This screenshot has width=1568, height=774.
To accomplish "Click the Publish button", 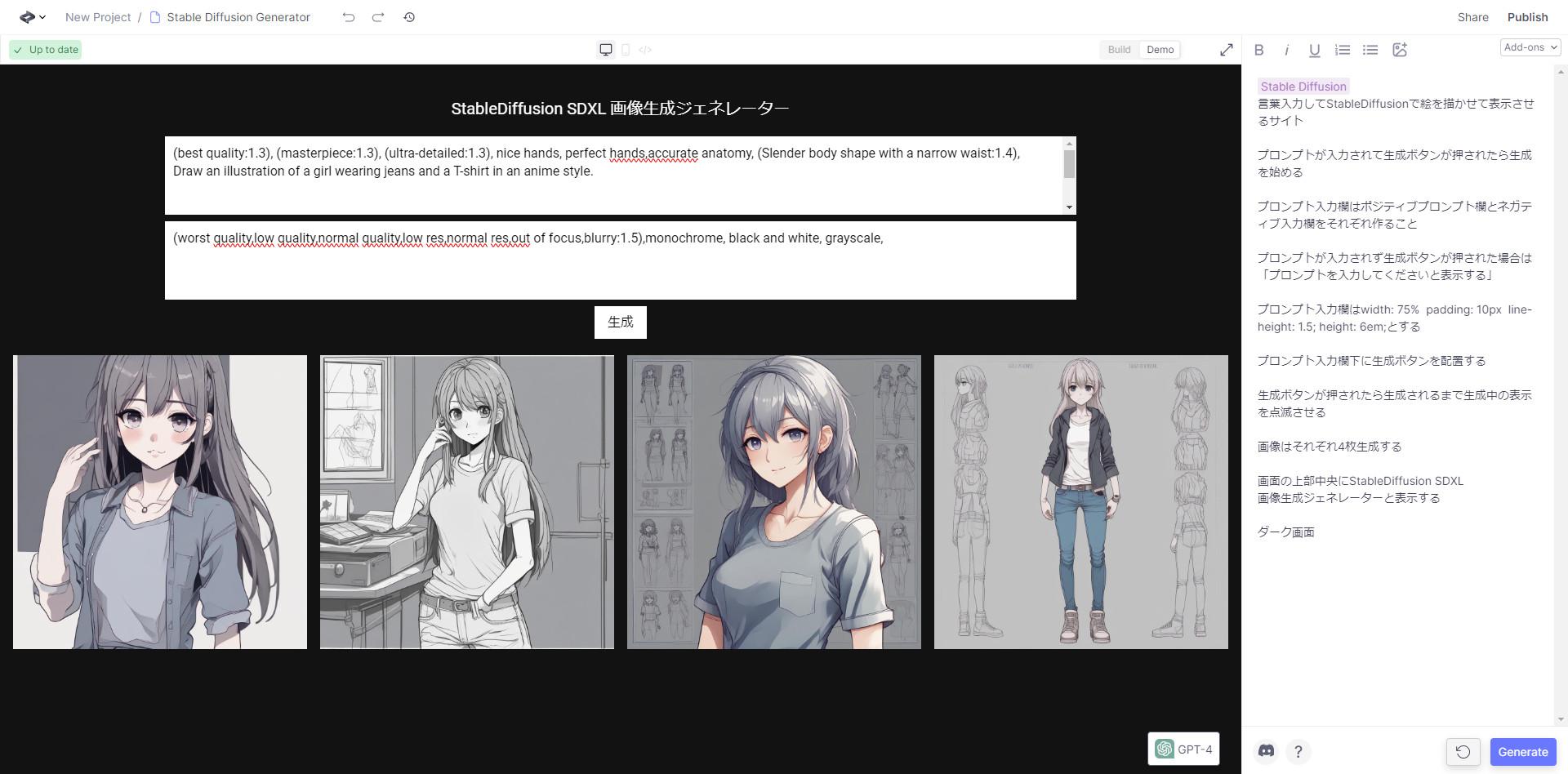I will (1527, 17).
